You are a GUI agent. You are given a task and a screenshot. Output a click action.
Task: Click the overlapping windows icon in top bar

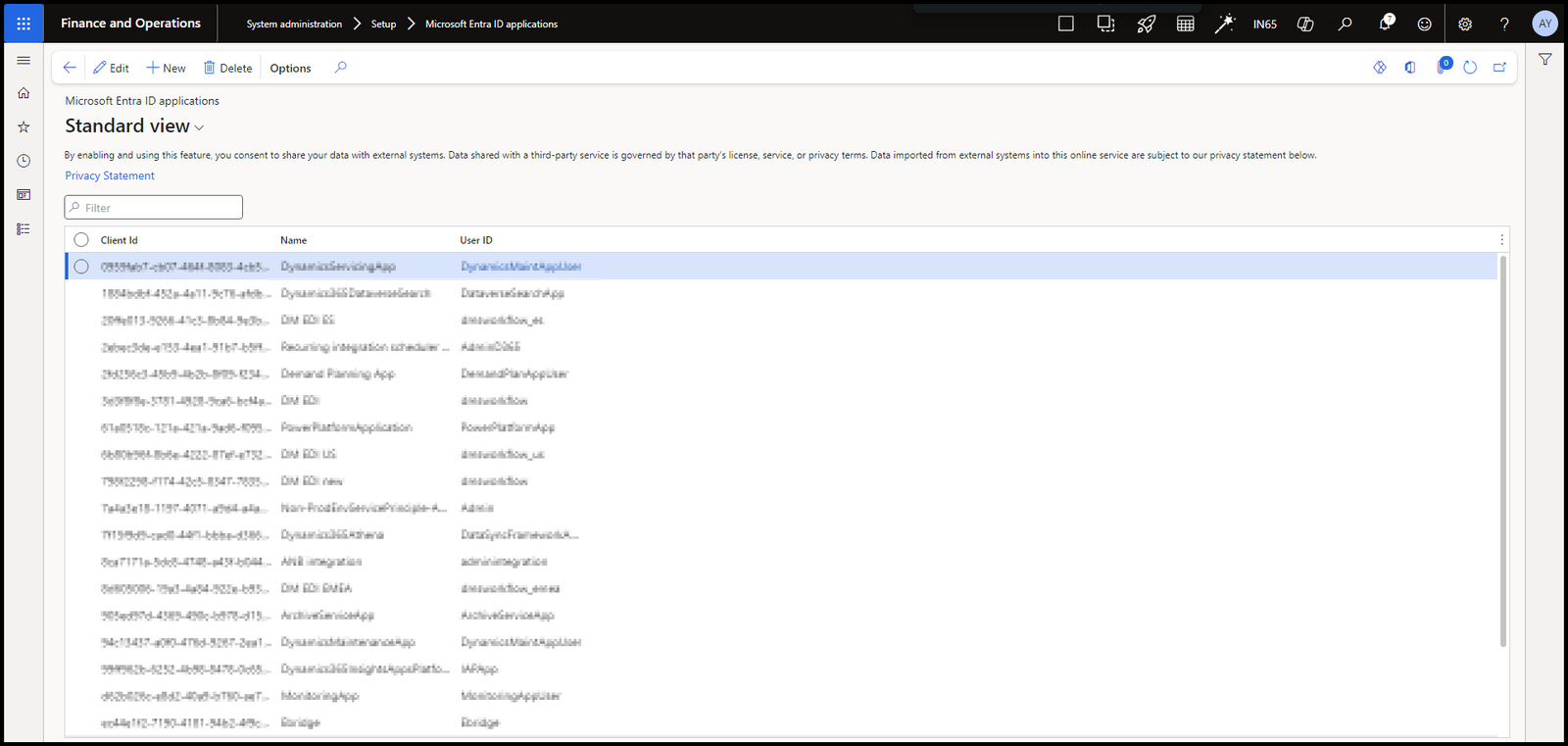1106,24
